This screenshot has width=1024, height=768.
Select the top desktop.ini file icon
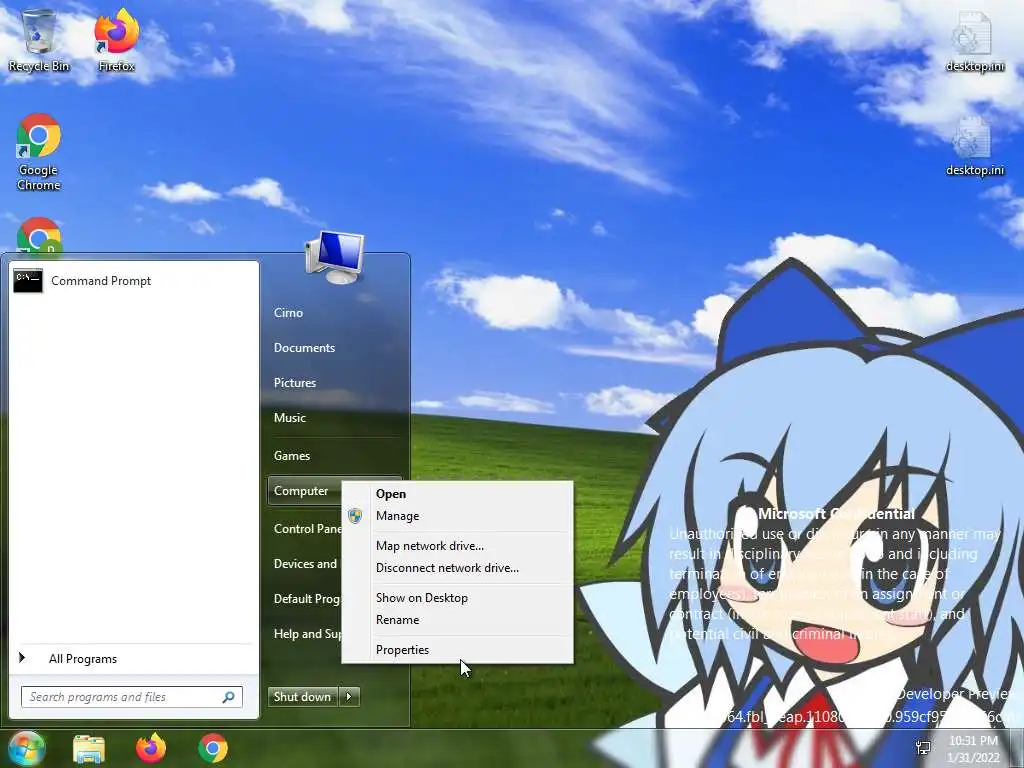click(x=974, y=33)
